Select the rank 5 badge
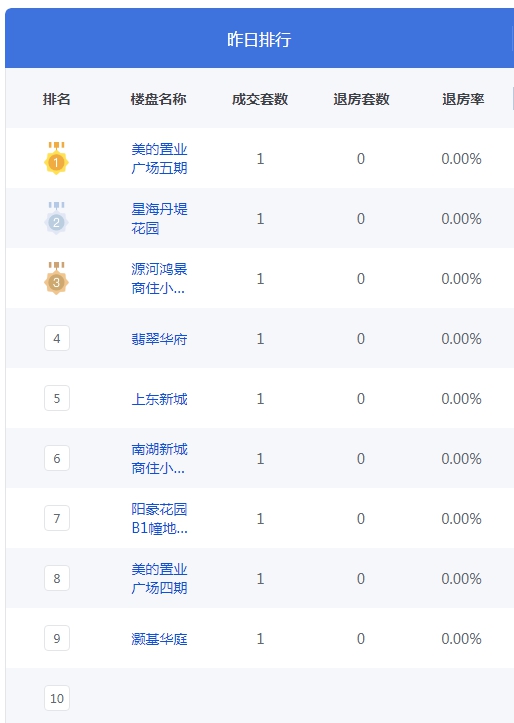The height and width of the screenshot is (723, 514). coord(57,398)
